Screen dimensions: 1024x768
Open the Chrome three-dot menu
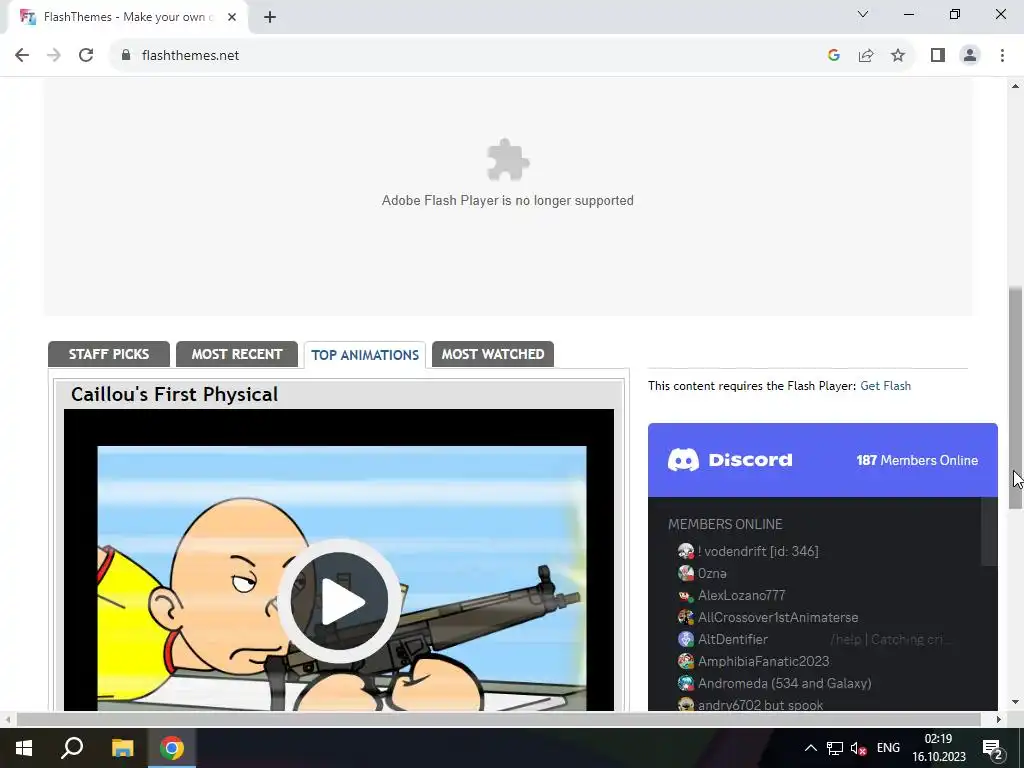point(1002,56)
